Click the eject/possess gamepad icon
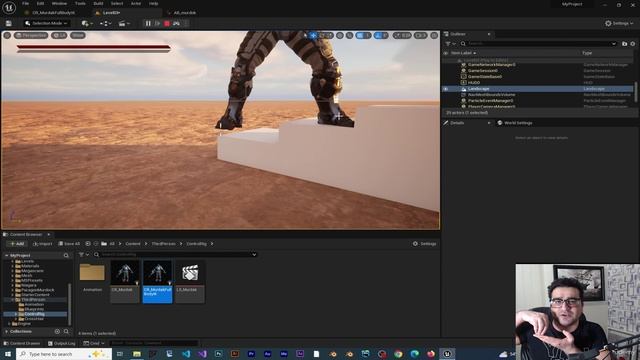 [x=176, y=24]
